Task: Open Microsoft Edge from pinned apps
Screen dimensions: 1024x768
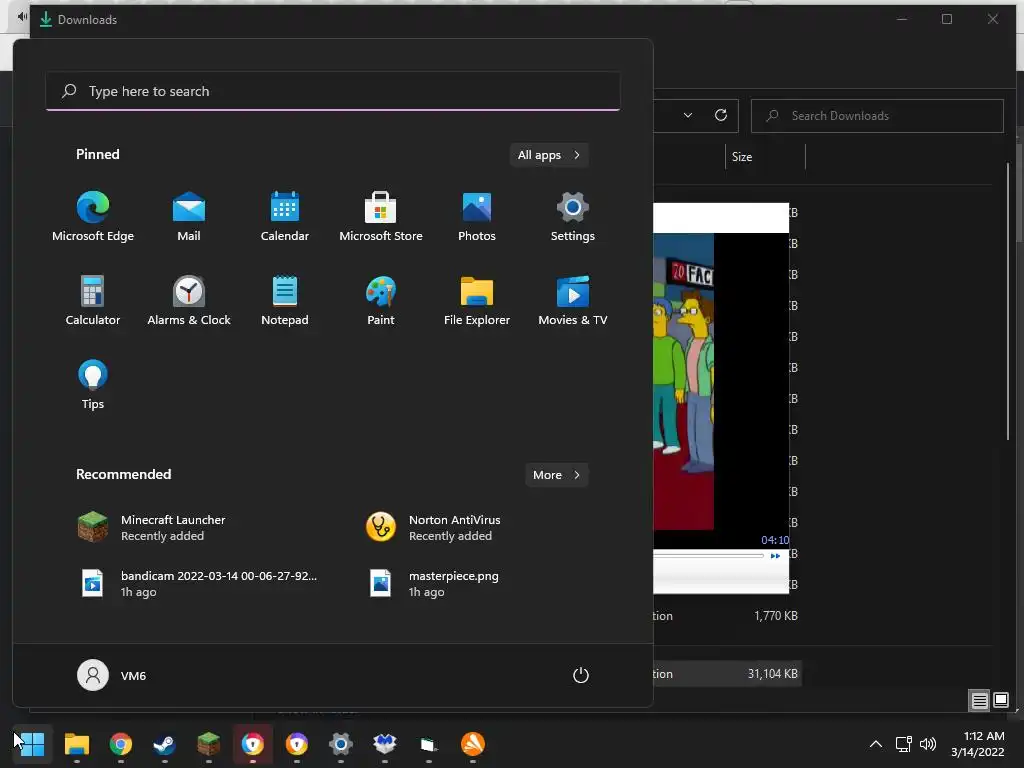Action: pyautogui.click(x=93, y=217)
